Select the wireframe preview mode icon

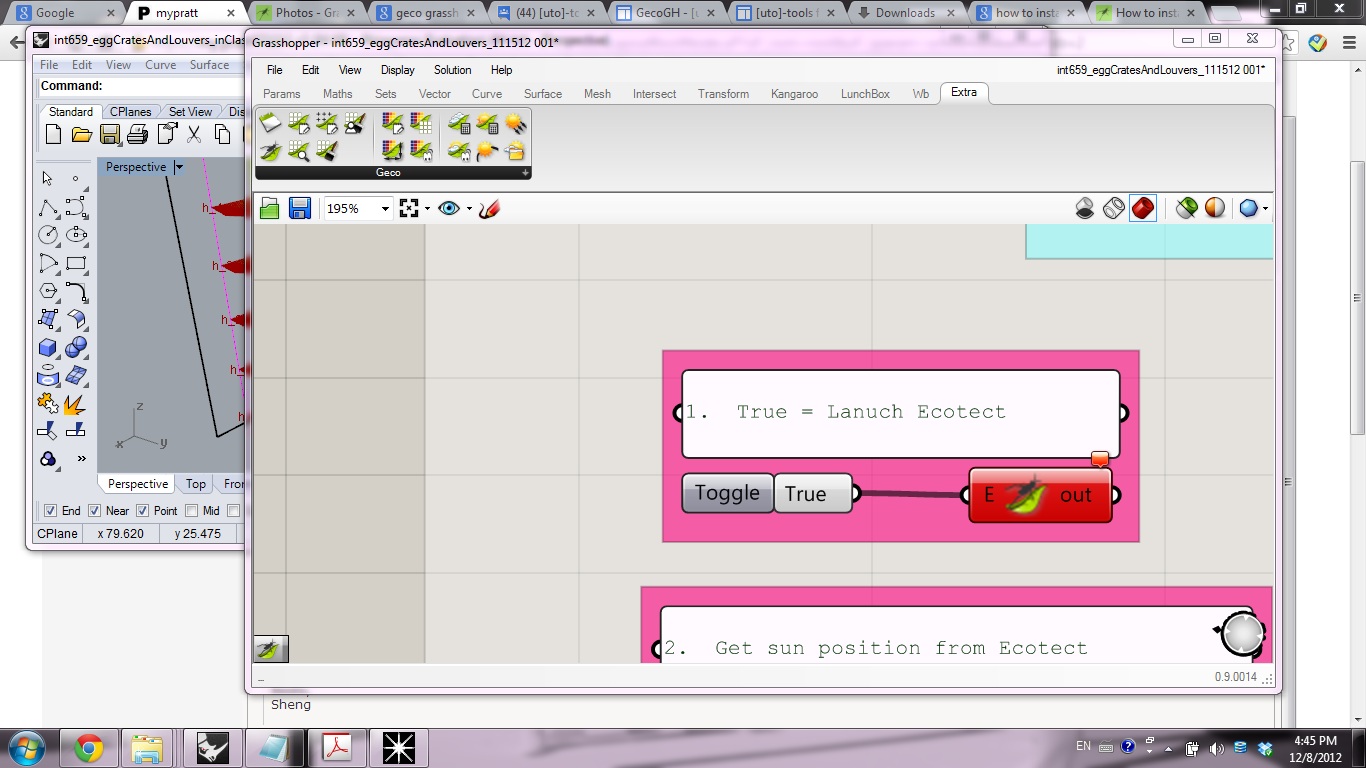(1114, 208)
